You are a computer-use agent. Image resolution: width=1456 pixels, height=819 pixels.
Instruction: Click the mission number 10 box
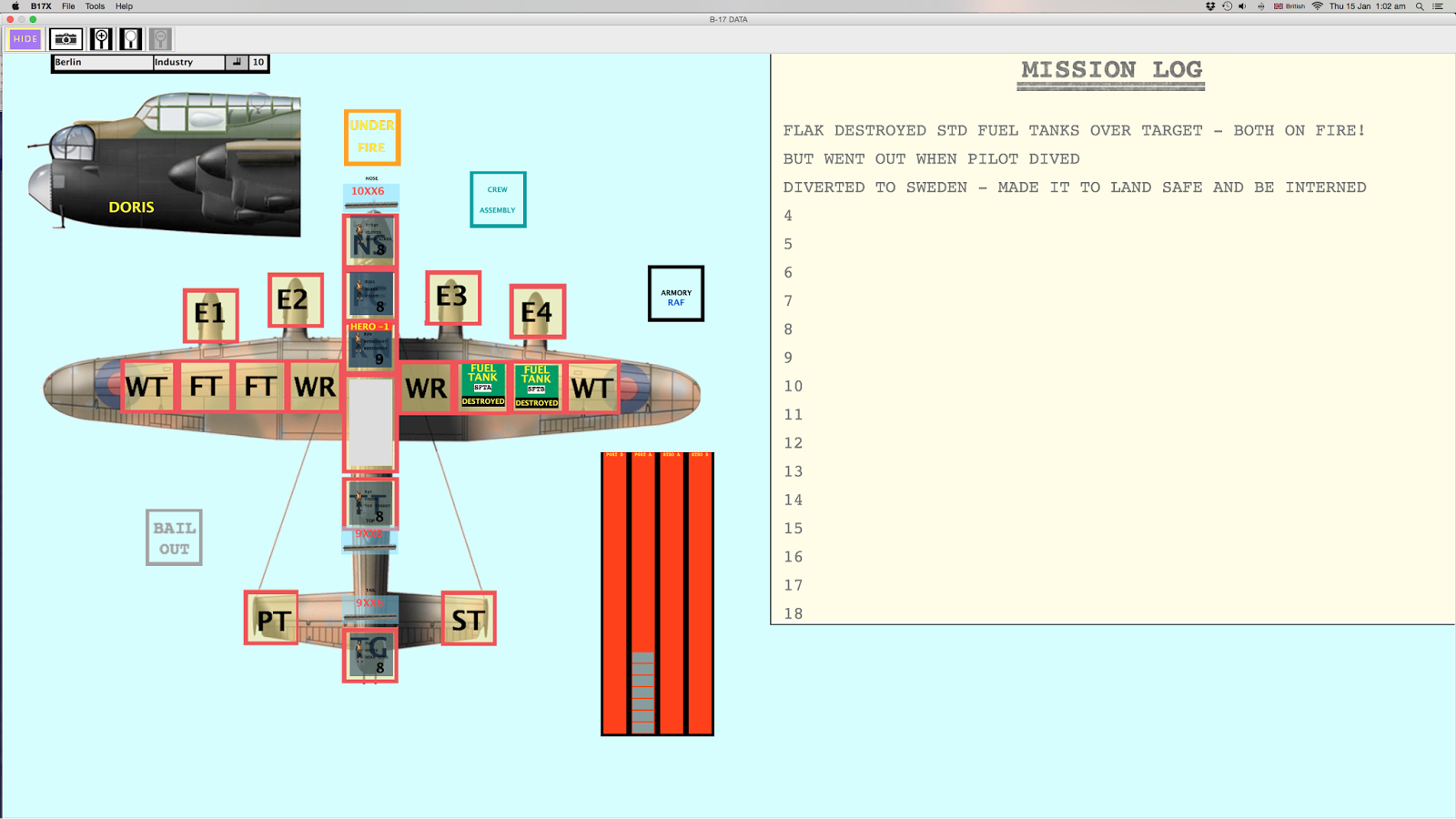pyautogui.click(x=258, y=62)
